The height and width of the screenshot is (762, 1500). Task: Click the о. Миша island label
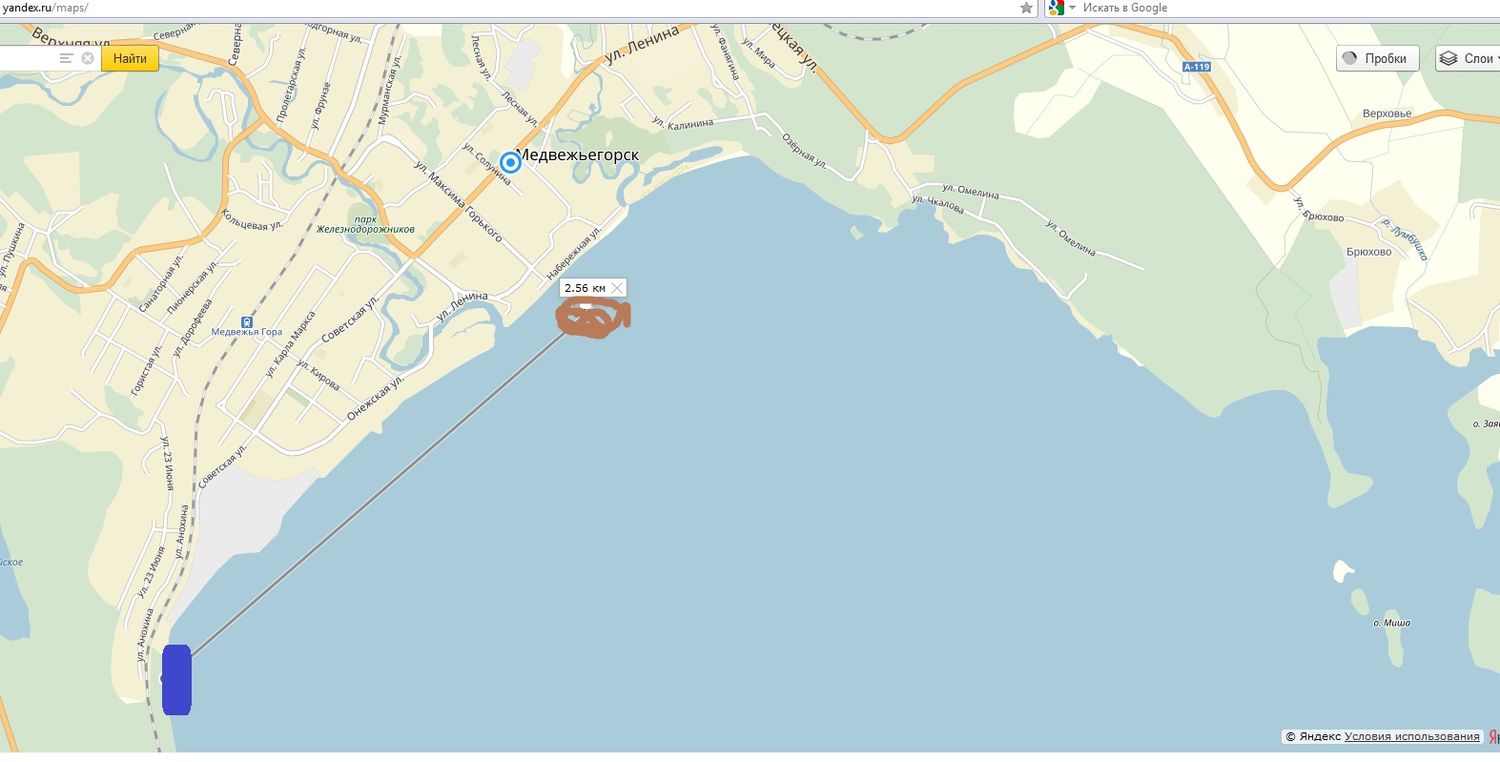click(x=1392, y=623)
